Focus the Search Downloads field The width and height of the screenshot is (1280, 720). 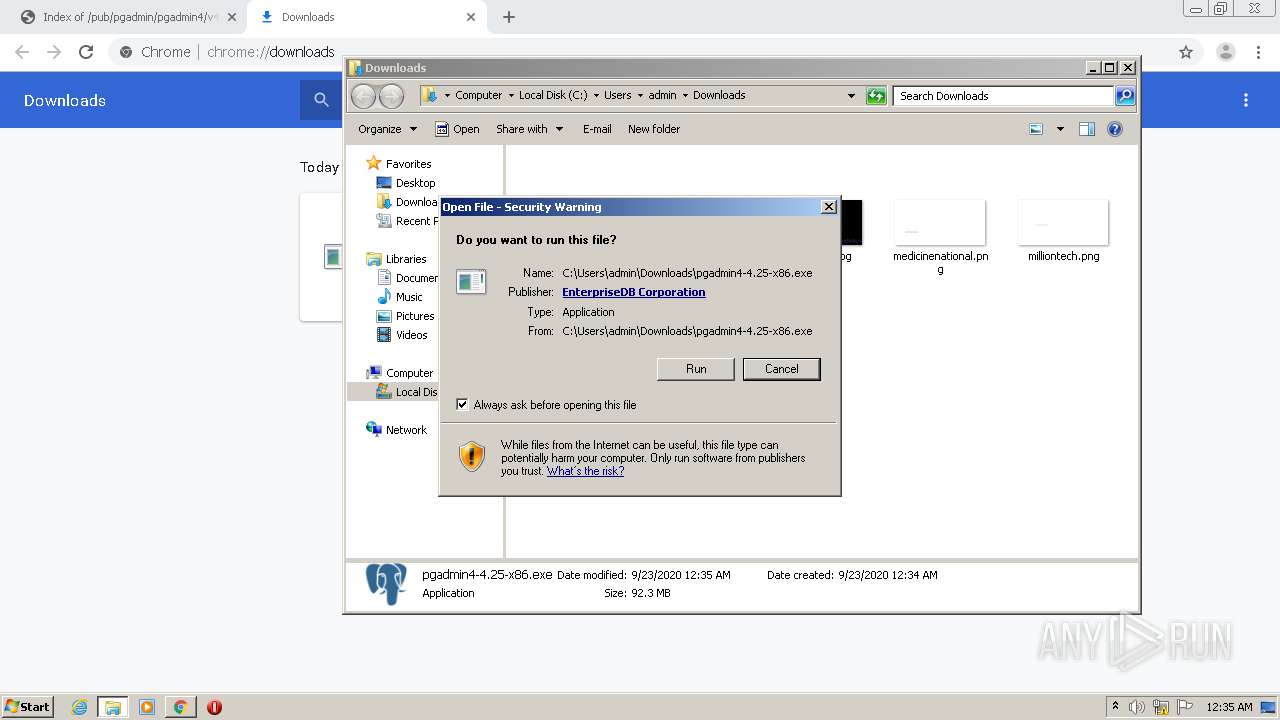1003,96
